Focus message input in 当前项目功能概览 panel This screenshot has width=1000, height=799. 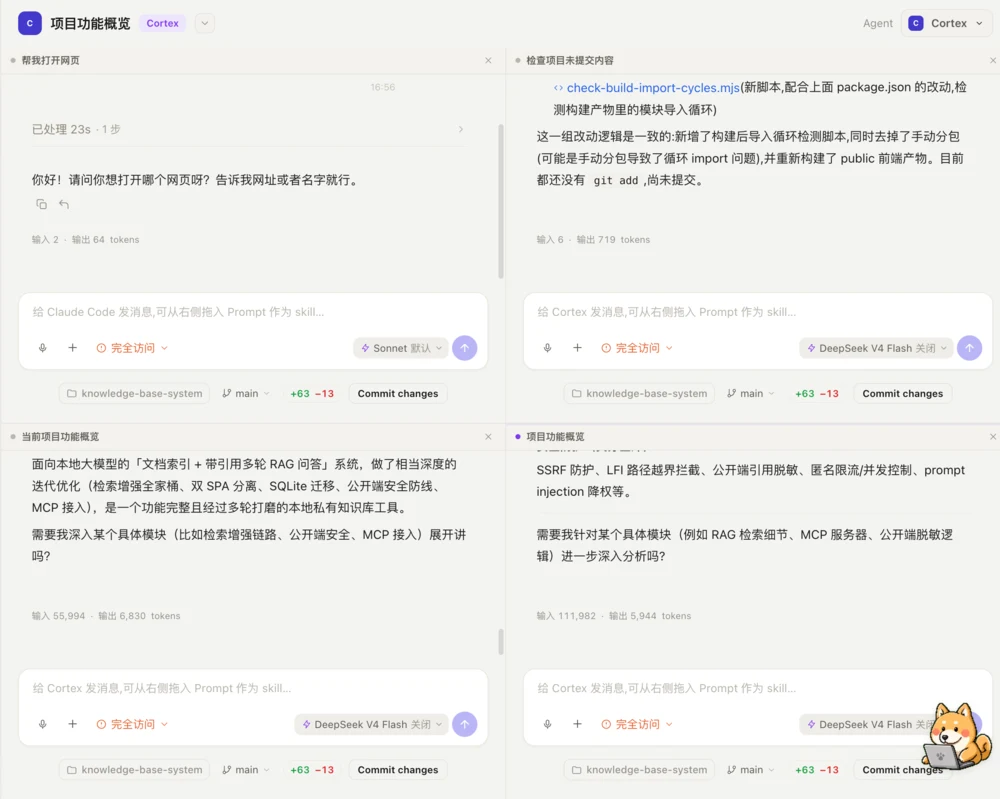click(253, 688)
